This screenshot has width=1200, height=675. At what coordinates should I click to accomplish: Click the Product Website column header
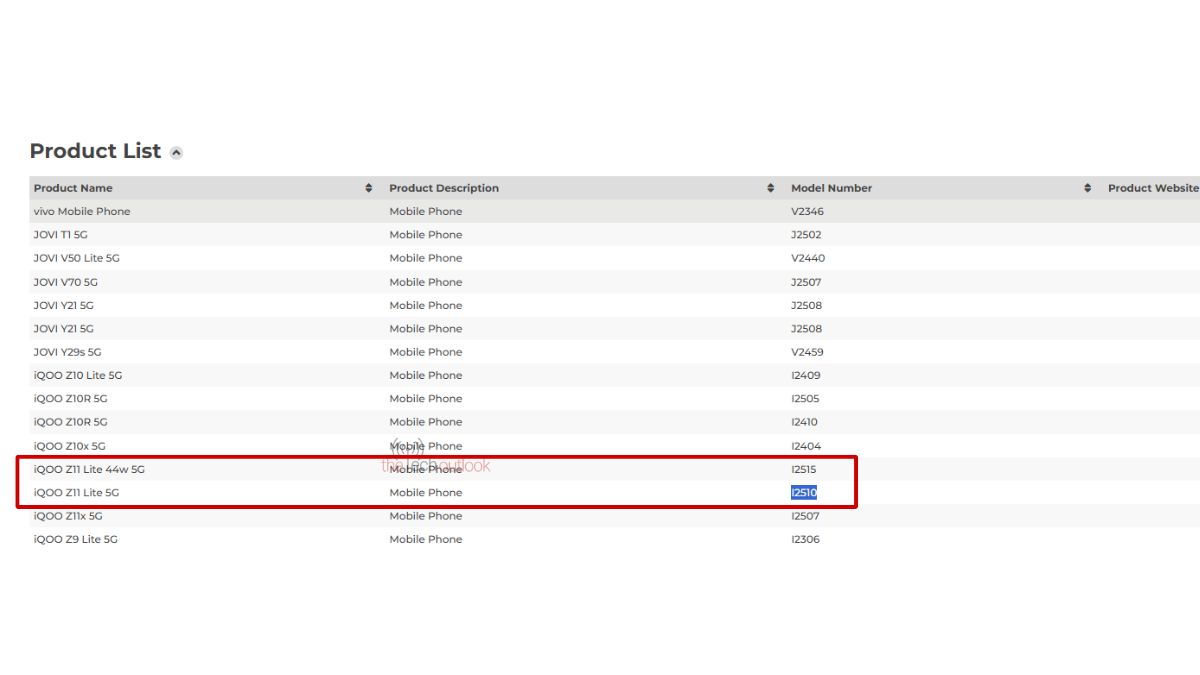[1152, 188]
